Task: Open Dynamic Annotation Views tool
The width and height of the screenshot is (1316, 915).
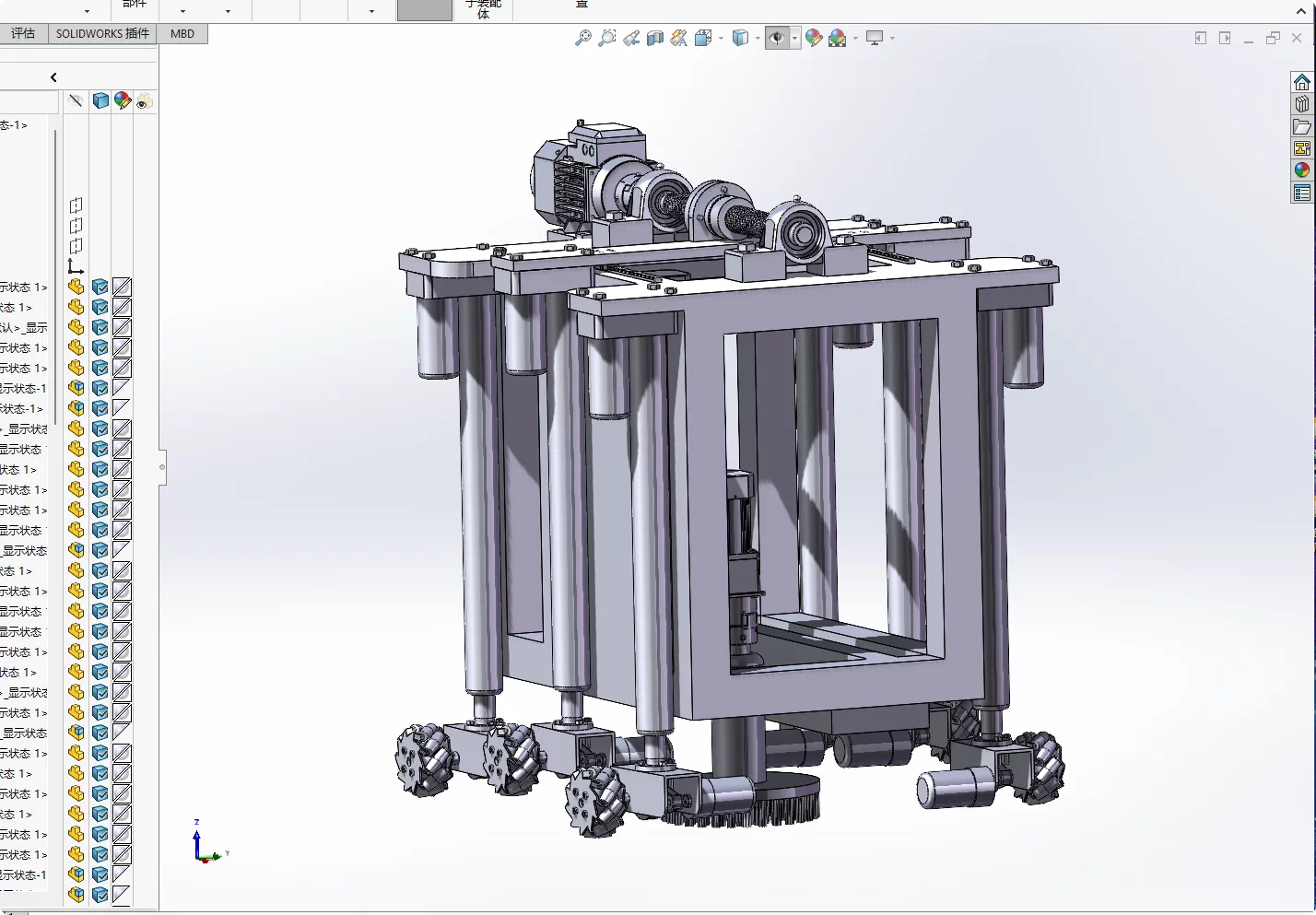Action: point(679,38)
